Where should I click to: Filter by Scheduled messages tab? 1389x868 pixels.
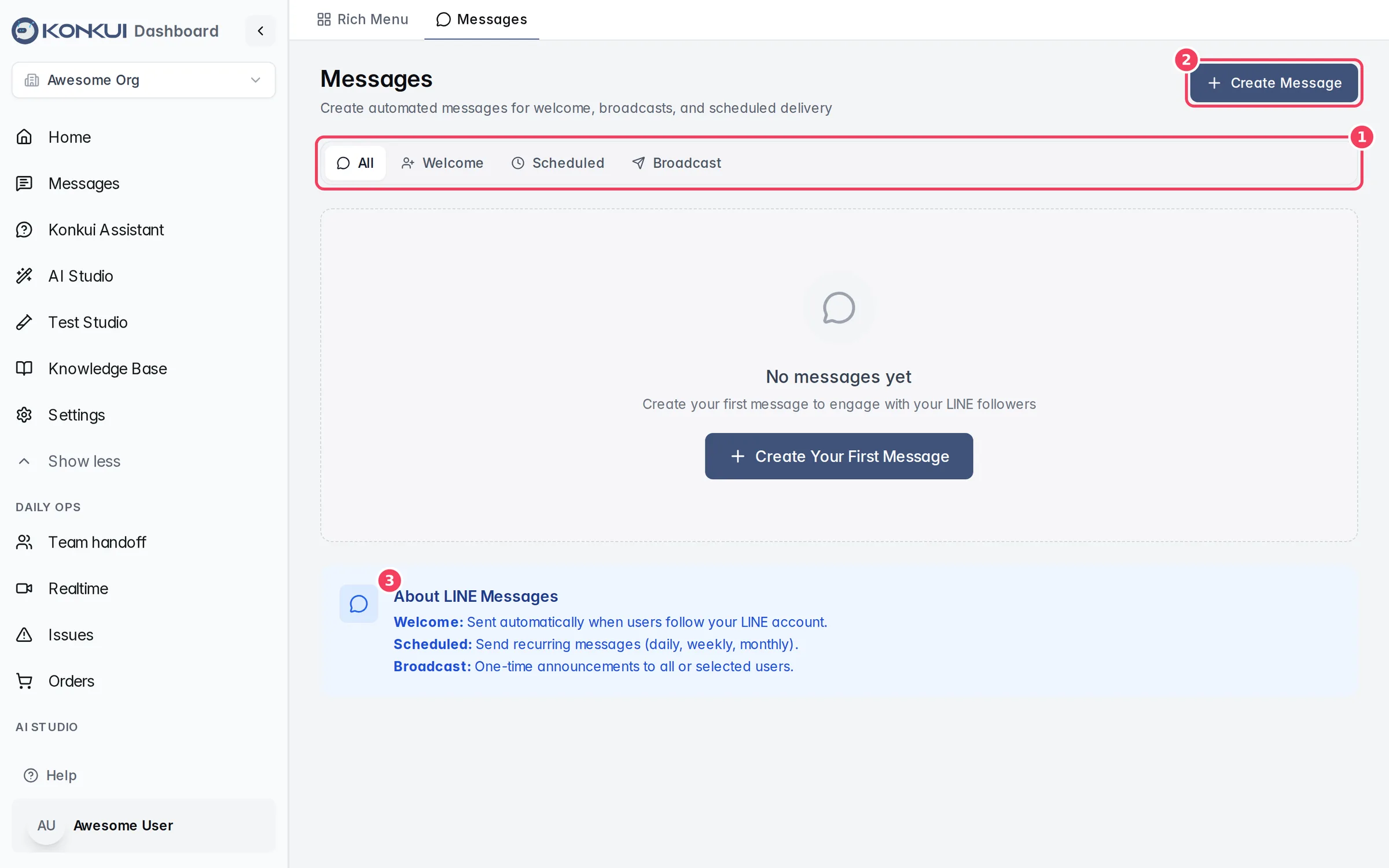click(558, 163)
